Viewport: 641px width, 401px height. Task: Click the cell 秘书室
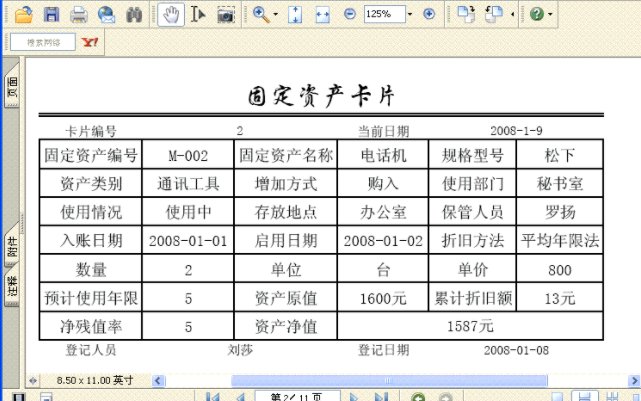point(560,184)
